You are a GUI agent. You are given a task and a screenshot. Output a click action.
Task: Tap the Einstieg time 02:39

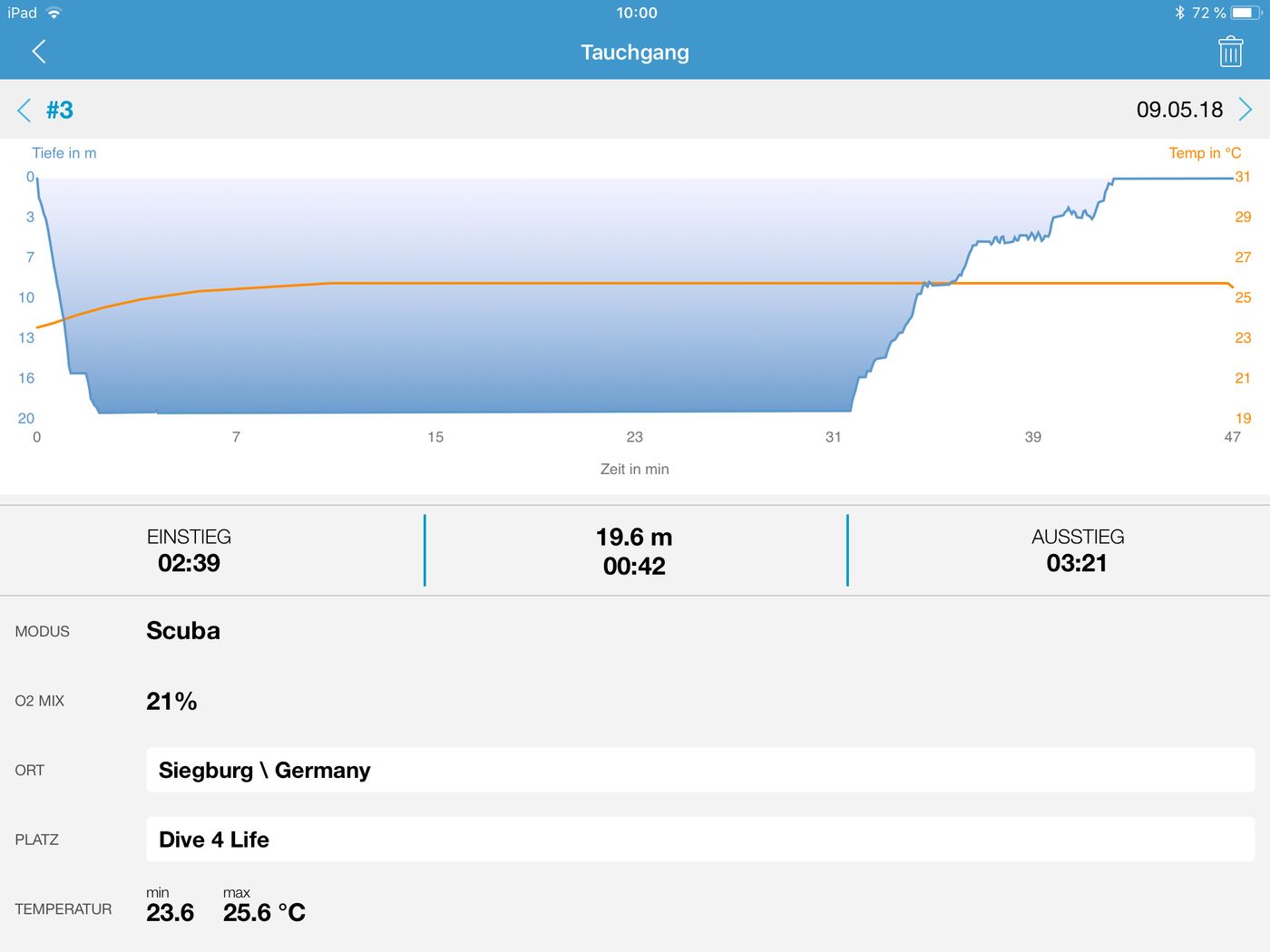pyautogui.click(x=189, y=563)
